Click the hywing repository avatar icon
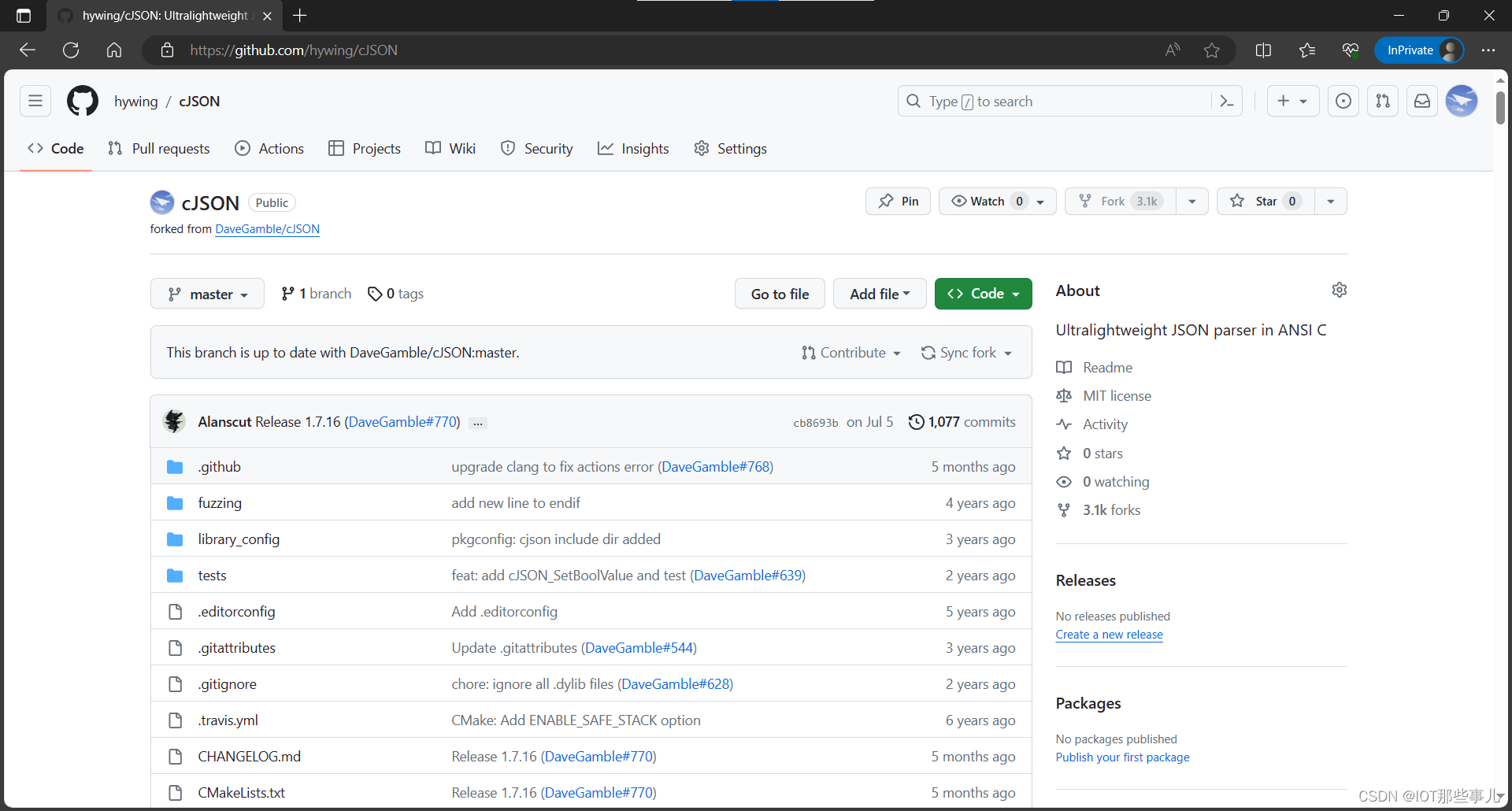1512x811 pixels. pos(162,202)
